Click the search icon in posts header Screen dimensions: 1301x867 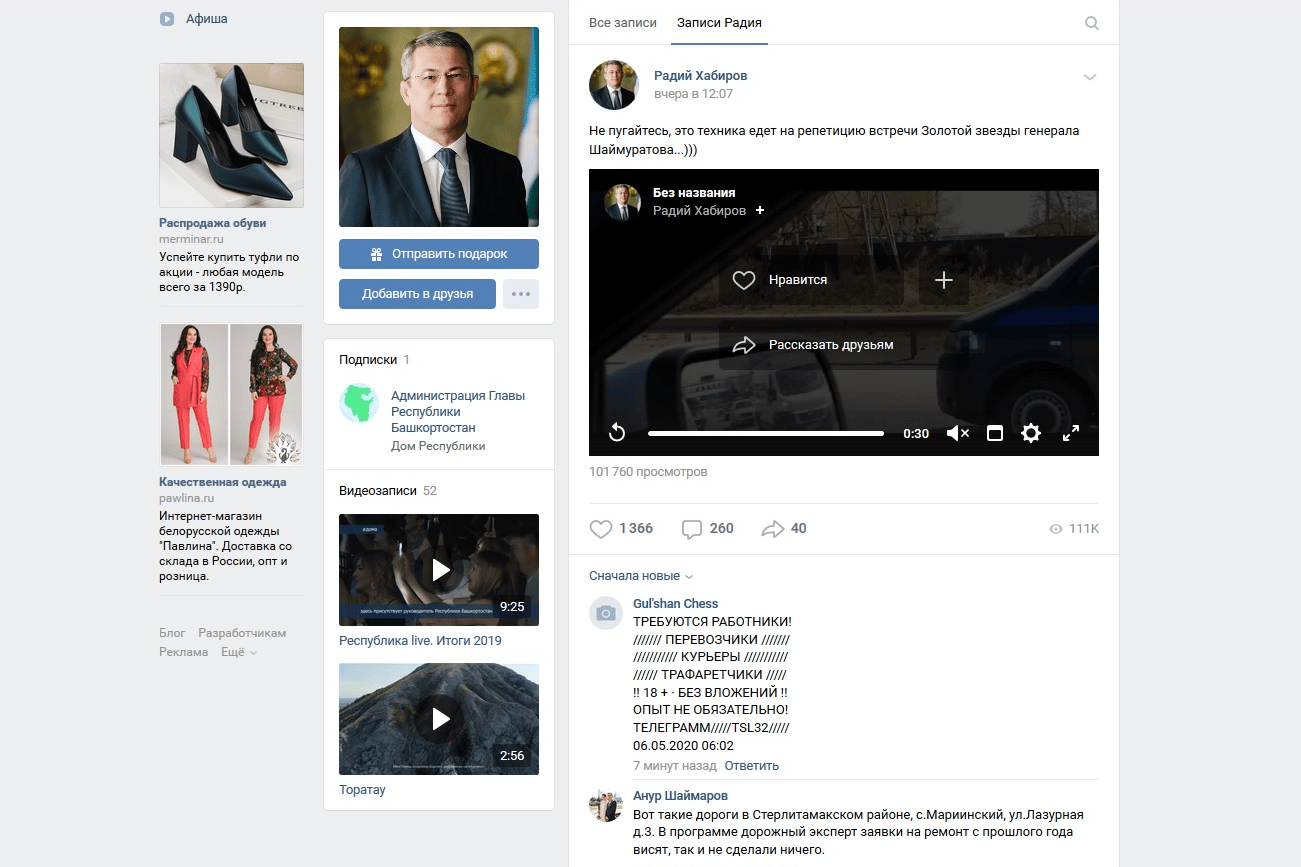click(1091, 23)
